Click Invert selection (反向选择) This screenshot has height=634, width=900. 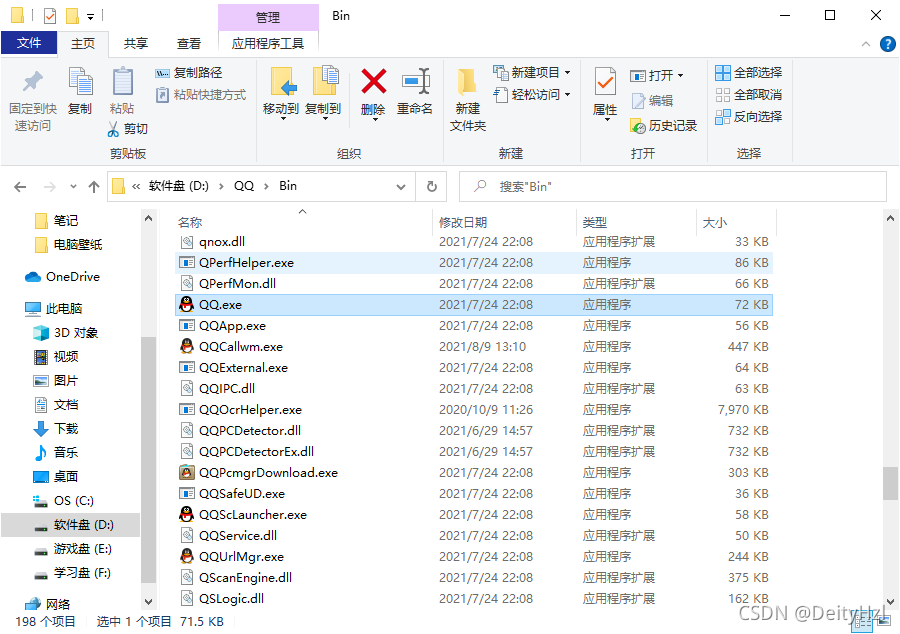coord(748,116)
